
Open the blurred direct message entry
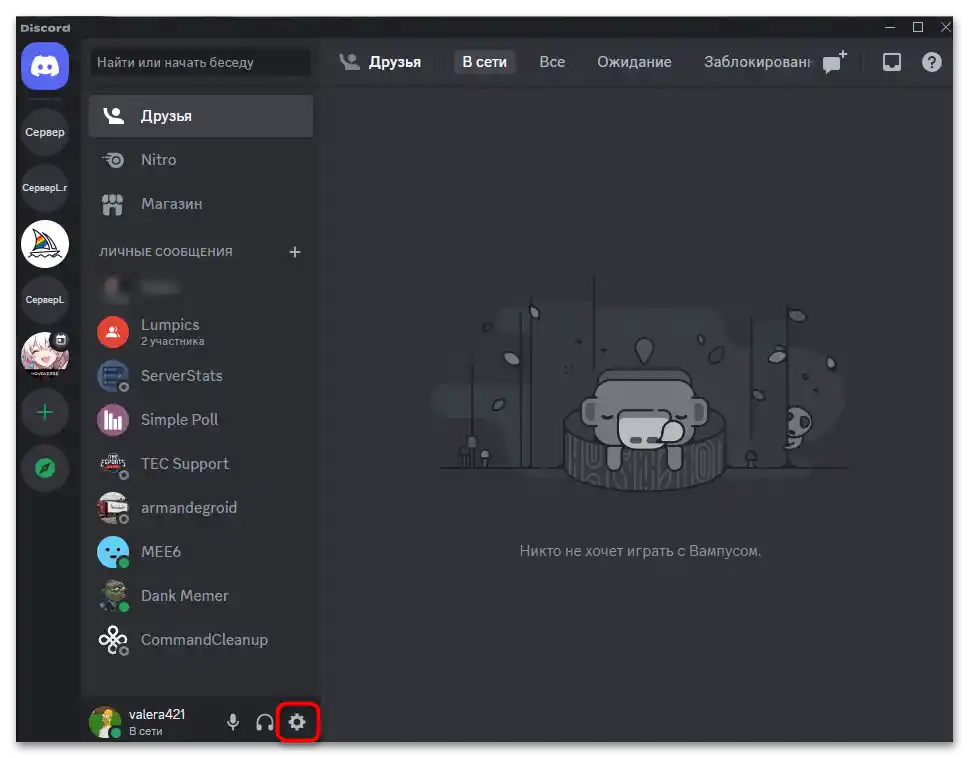pyautogui.click(x=201, y=288)
